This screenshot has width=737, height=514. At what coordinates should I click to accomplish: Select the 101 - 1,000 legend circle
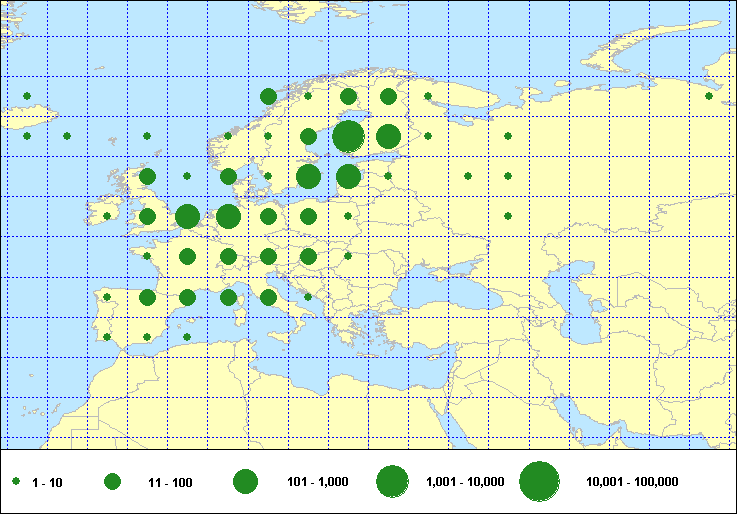click(245, 482)
